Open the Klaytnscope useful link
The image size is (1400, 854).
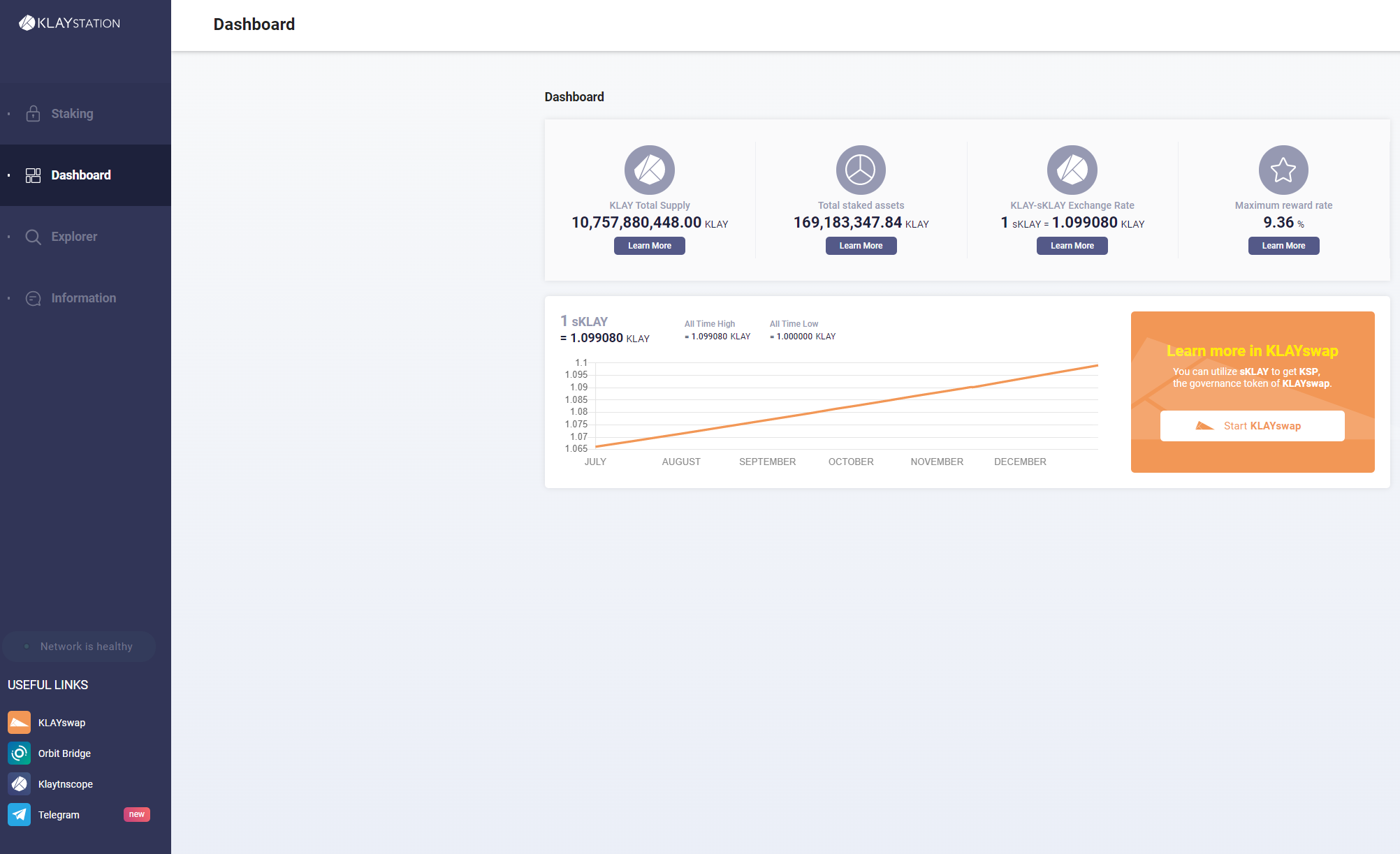pos(65,784)
